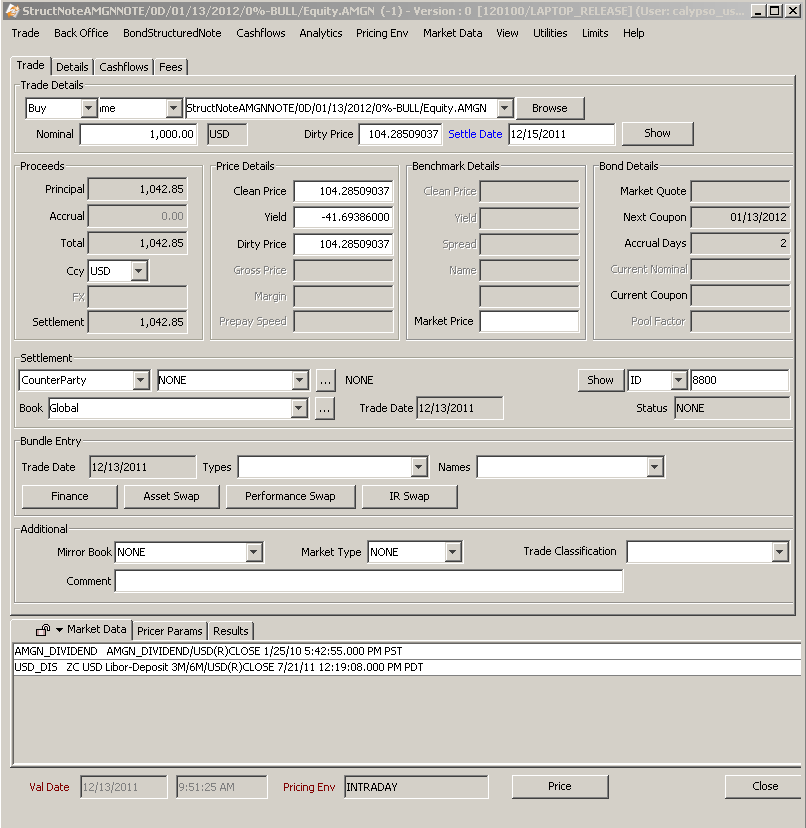Image resolution: width=806 pixels, height=828 pixels.
Task: Open the Utilities menu
Action: pyautogui.click(x=550, y=33)
